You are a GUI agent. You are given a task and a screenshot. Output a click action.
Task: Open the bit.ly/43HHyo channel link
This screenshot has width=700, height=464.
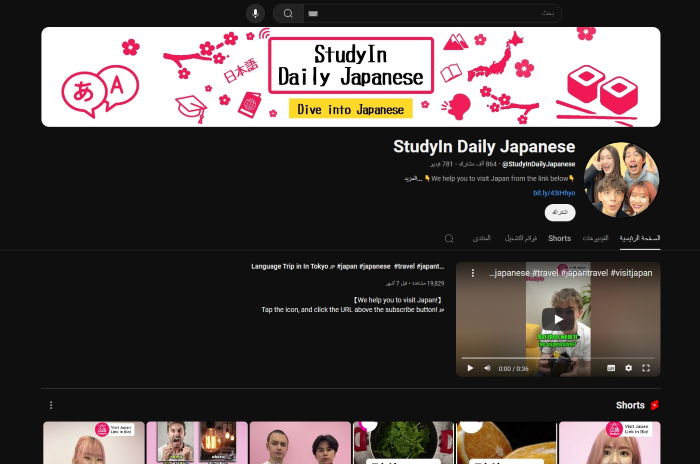pyautogui.click(x=554, y=192)
